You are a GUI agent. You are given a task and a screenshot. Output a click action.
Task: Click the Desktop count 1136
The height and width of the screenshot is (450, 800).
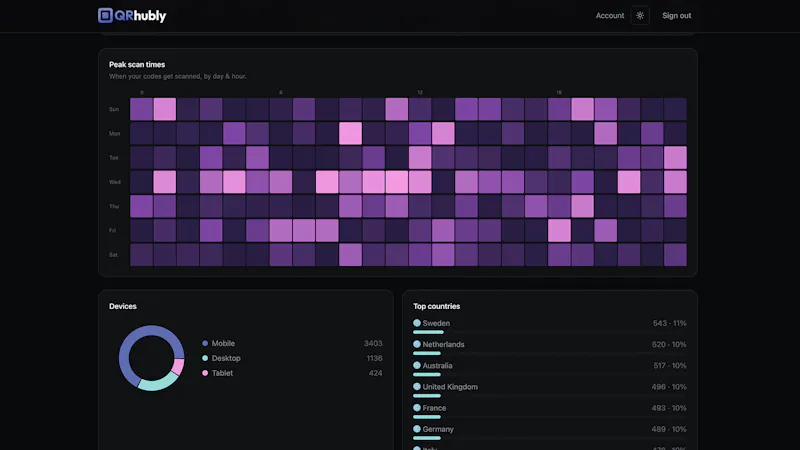click(374, 358)
